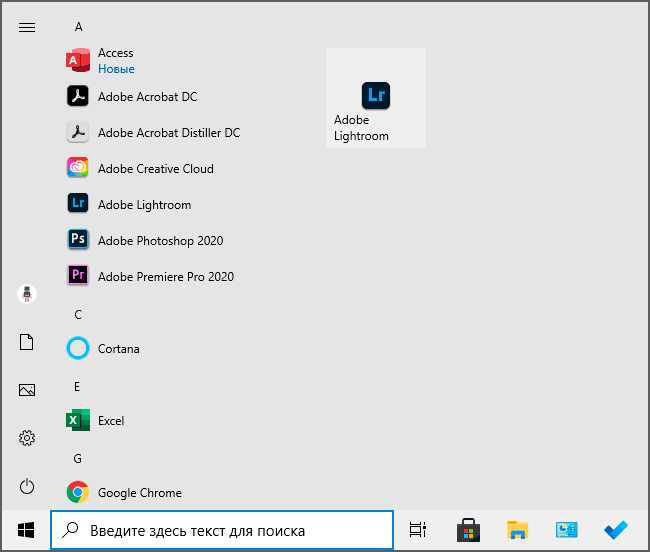Select the "Adobe Acrobat DC" text entry
650x552 pixels.
(148, 97)
